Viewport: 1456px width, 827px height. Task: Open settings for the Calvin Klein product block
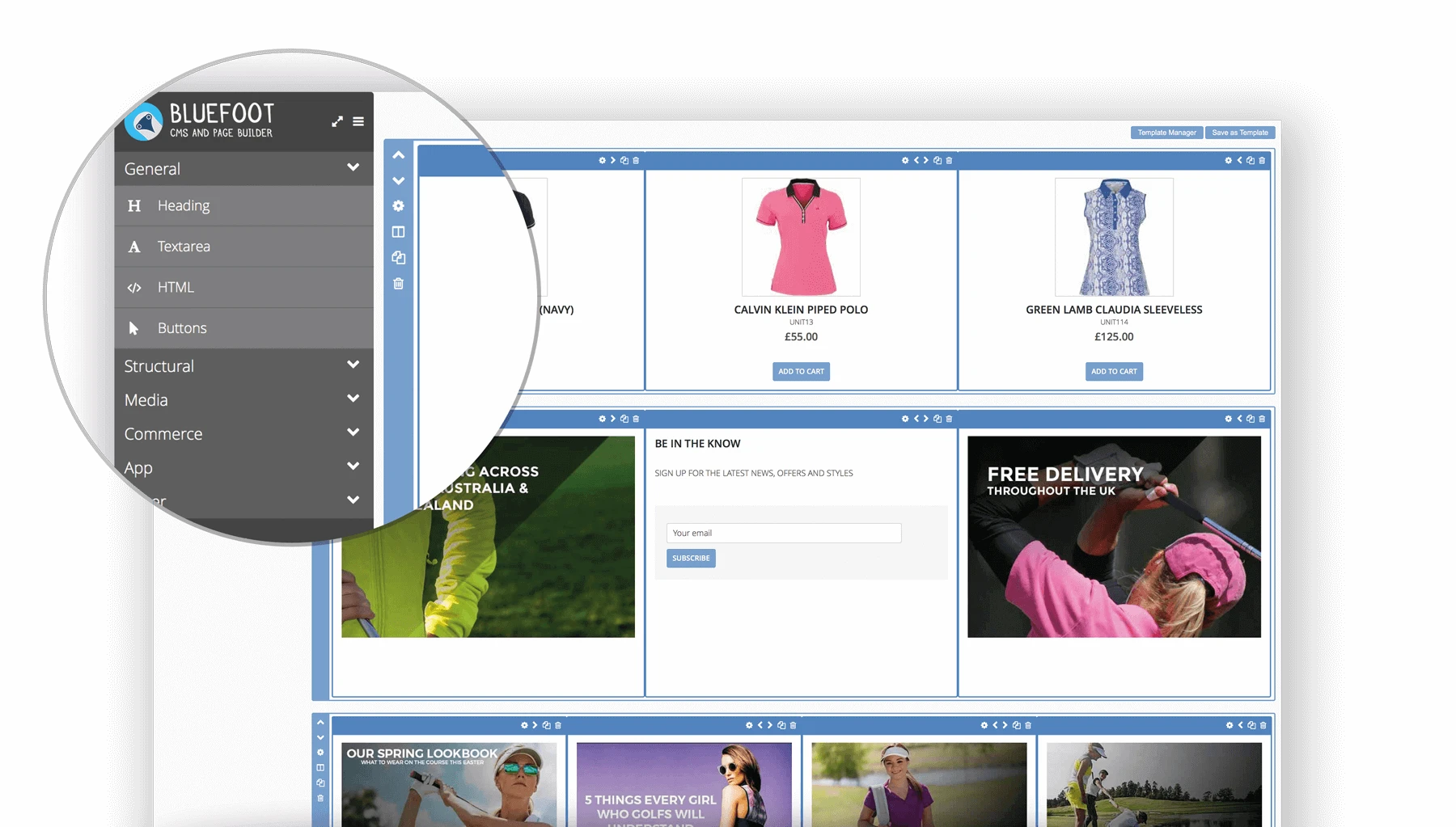click(905, 160)
